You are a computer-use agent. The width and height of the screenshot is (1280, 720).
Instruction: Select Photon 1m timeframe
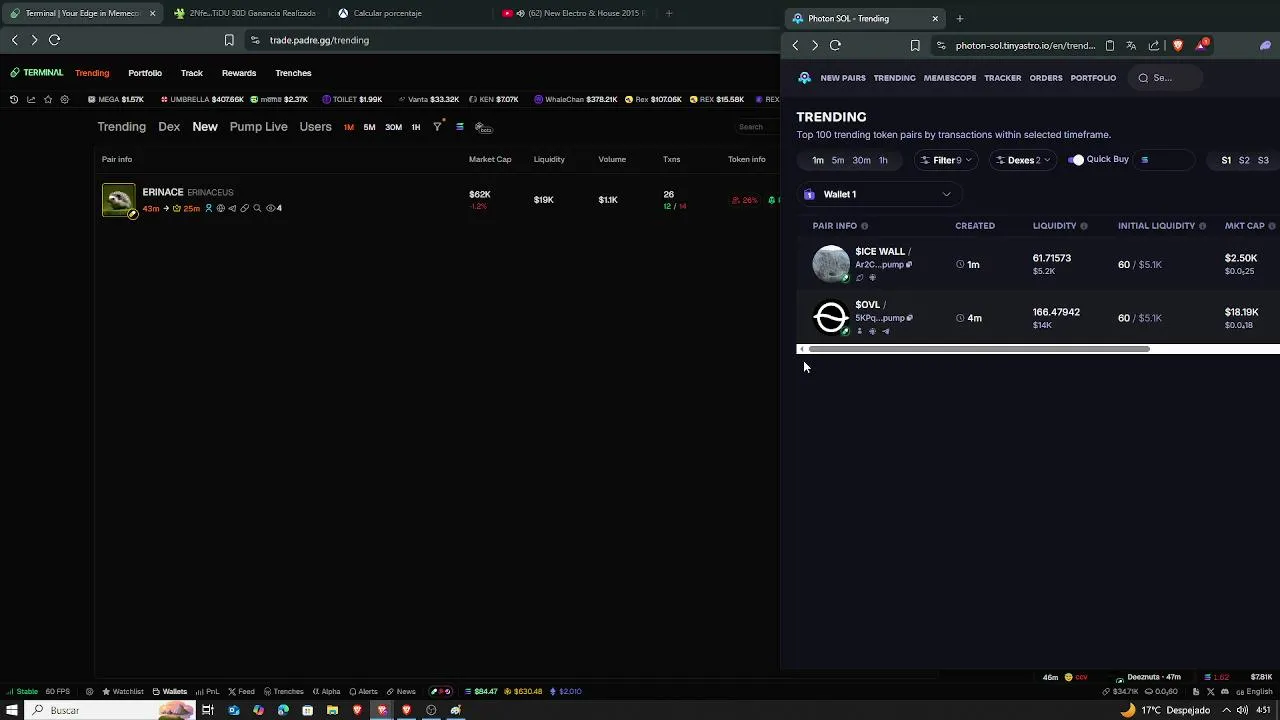tap(818, 160)
